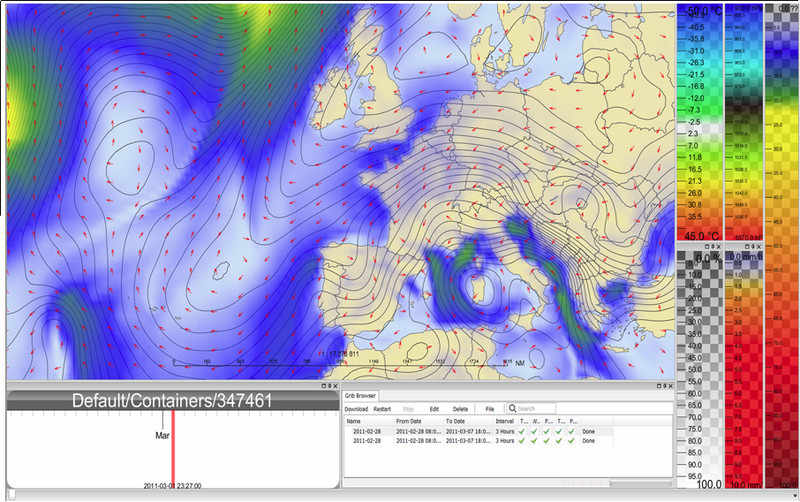The height and width of the screenshot is (502, 800).
Task: Click Edit in the Grib Browser toolbar
Action: [434, 409]
